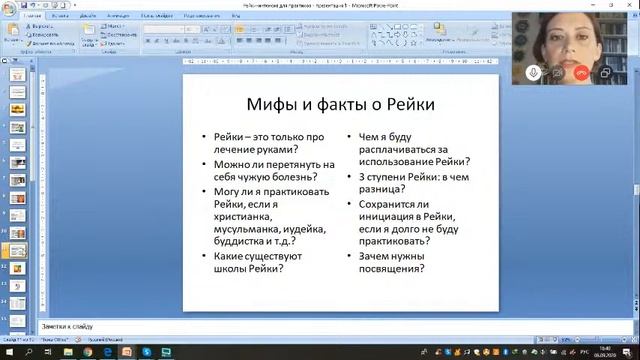
Task: Toggle italic text formatting
Action: point(157,41)
